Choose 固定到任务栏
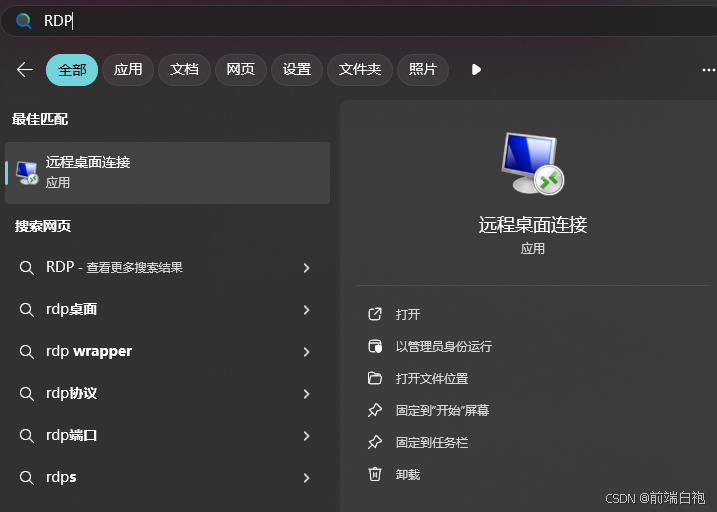 click(x=432, y=443)
